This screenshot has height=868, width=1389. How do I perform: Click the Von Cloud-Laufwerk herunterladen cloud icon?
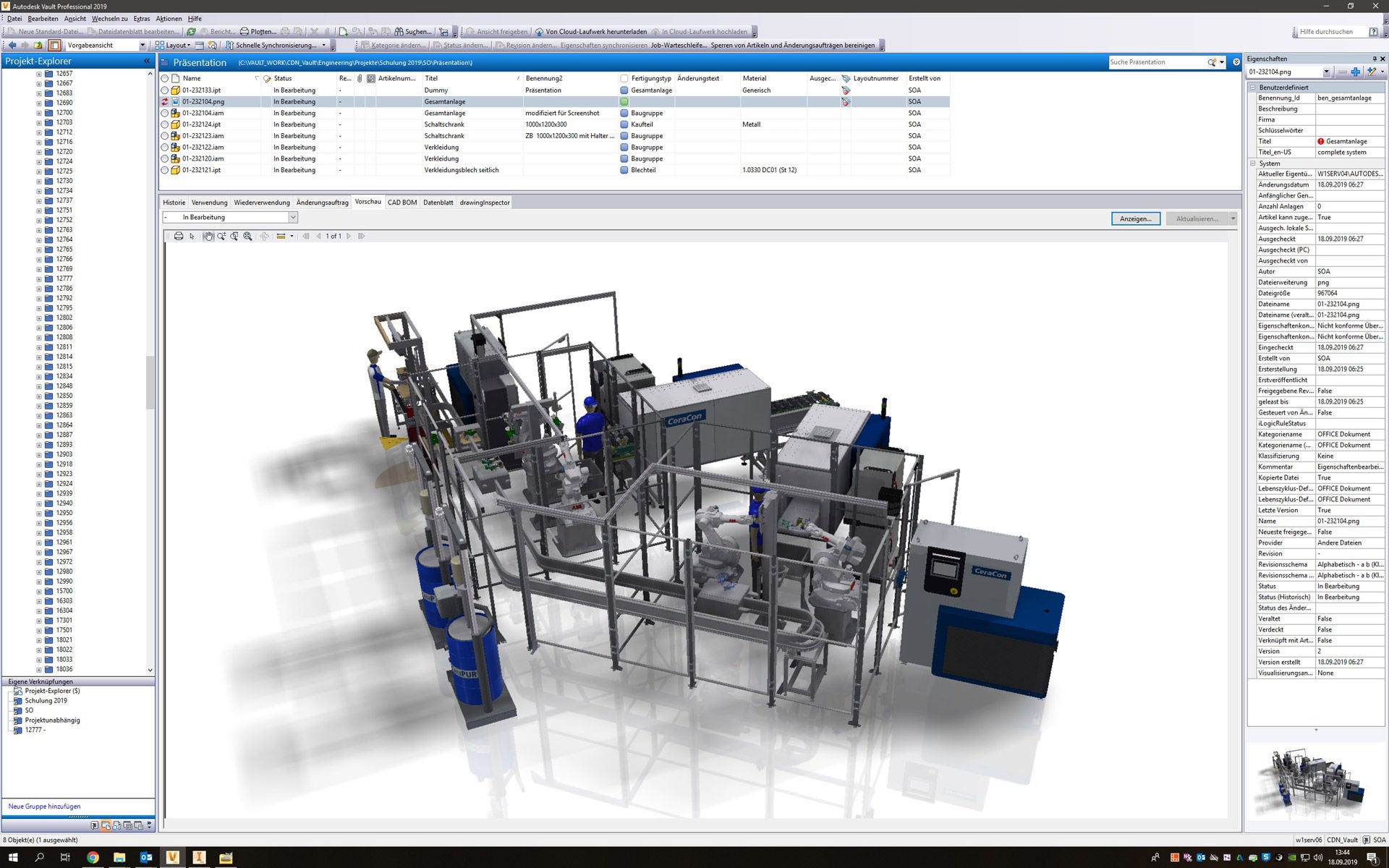(x=539, y=32)
